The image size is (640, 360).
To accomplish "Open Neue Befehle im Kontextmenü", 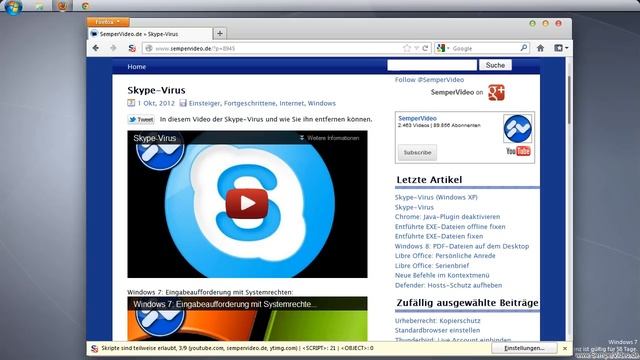I will [442, 276].
